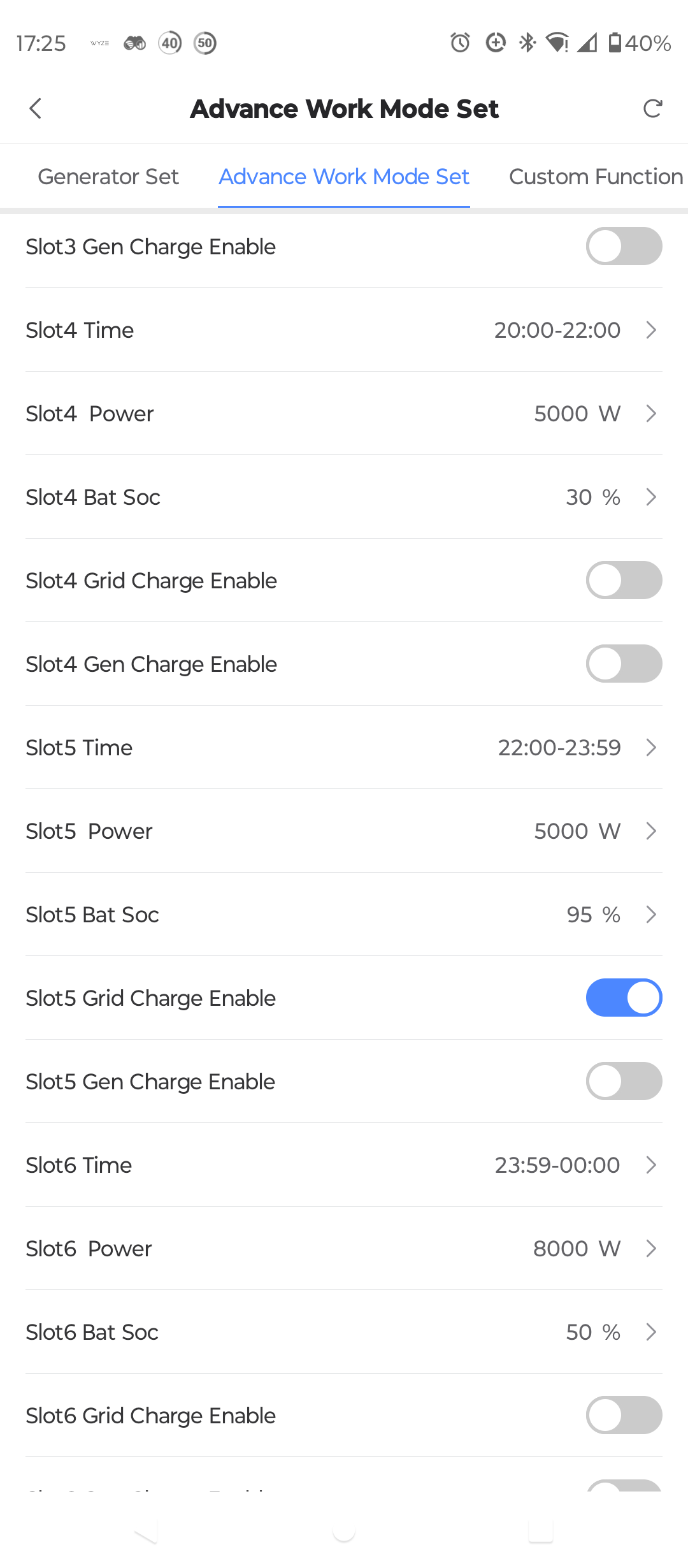The height and width of the screenshot is (1568, 688).
Task: Expand Slot5 Bat Soc arrow
Action: [650, 915]
